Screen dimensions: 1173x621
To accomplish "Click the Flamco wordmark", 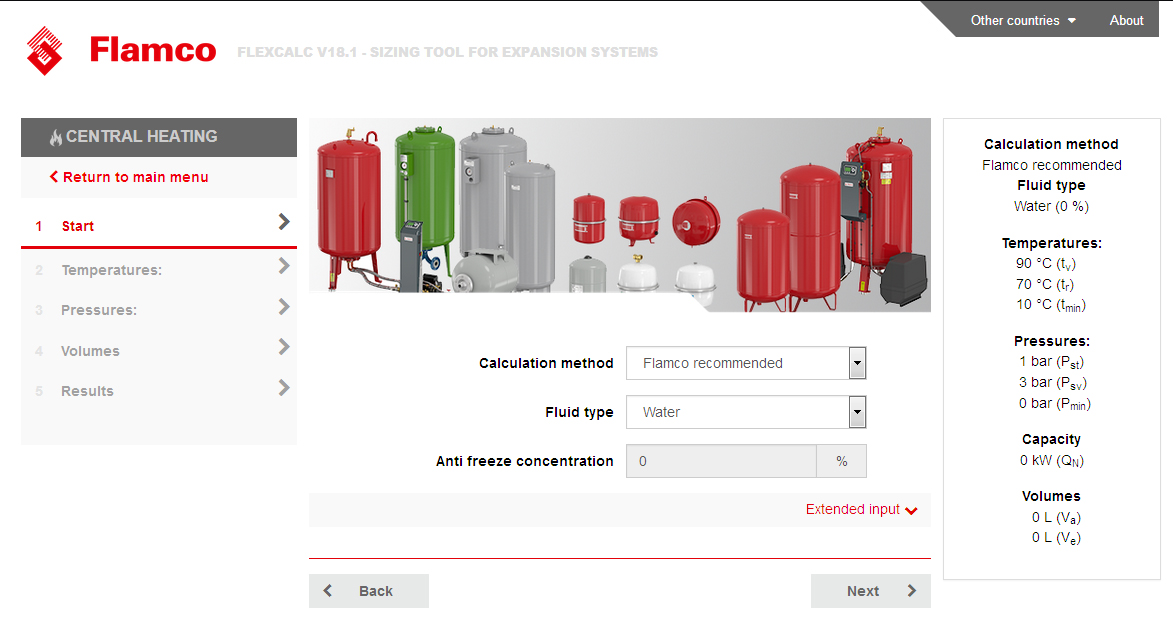I will point(153,50).
